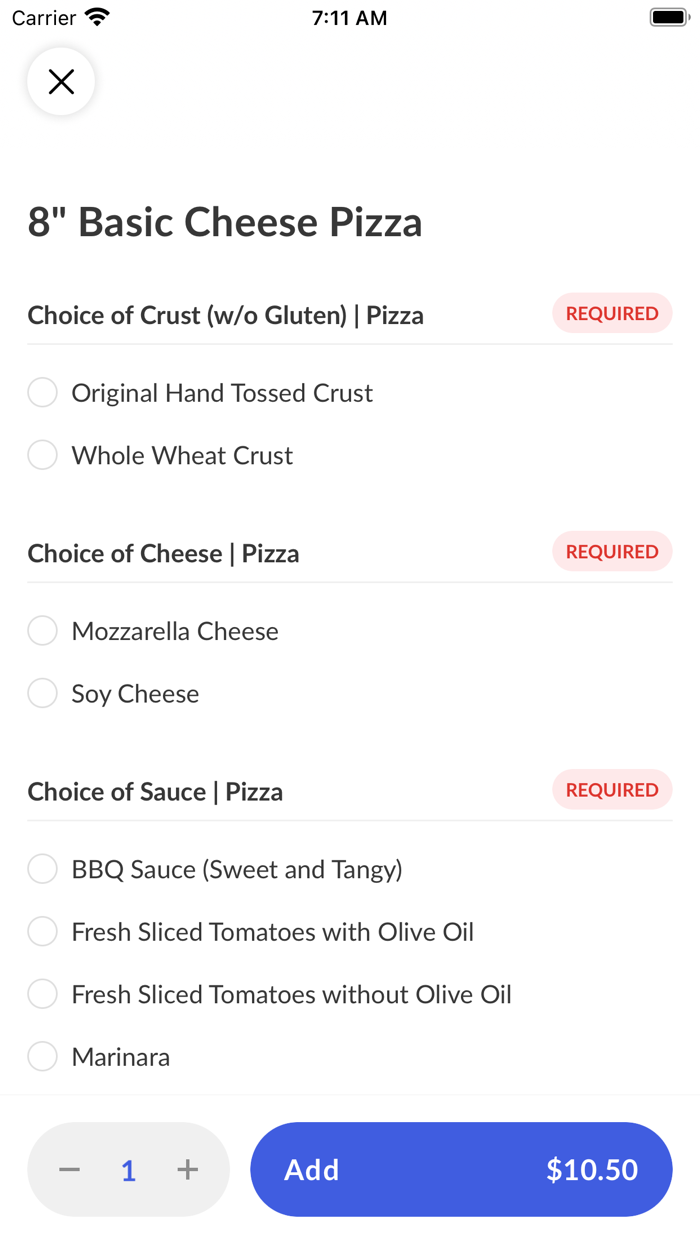Click the Wi-Fi icon in status bar

(95, 16)
